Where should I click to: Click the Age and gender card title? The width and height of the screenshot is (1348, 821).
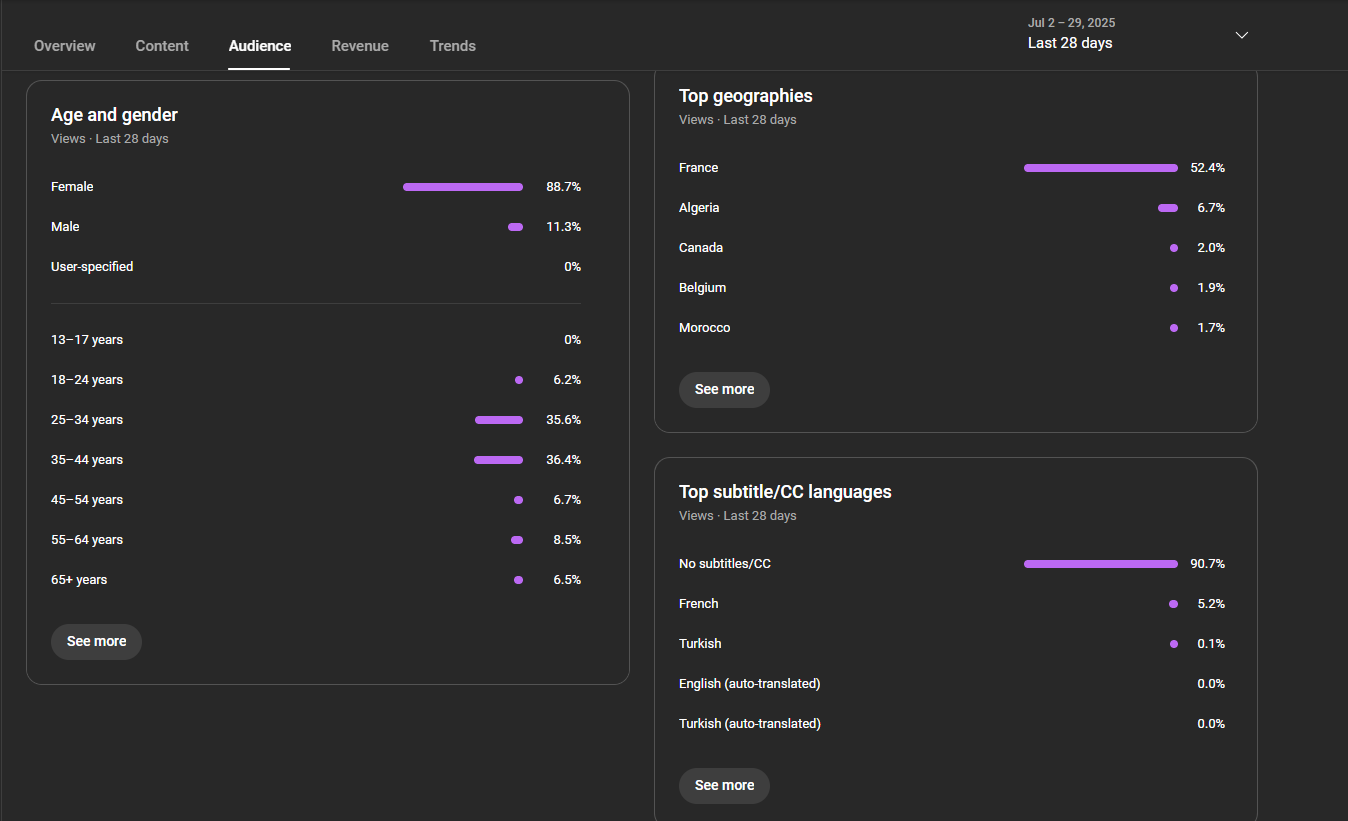114,115
